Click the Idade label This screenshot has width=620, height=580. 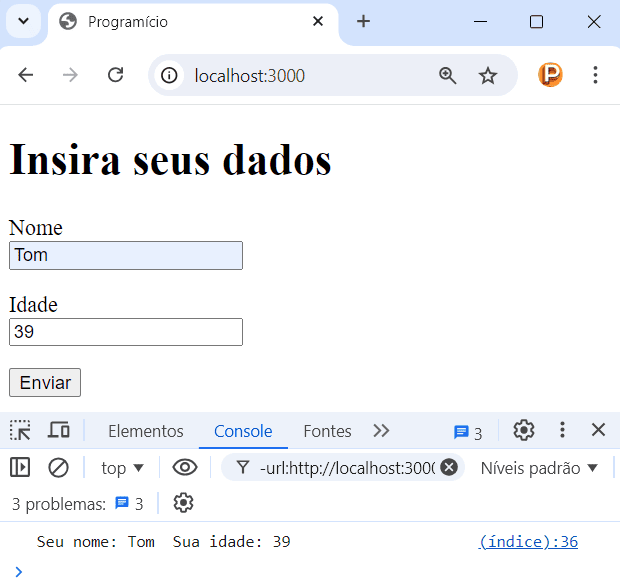click(x=33, y=305)
